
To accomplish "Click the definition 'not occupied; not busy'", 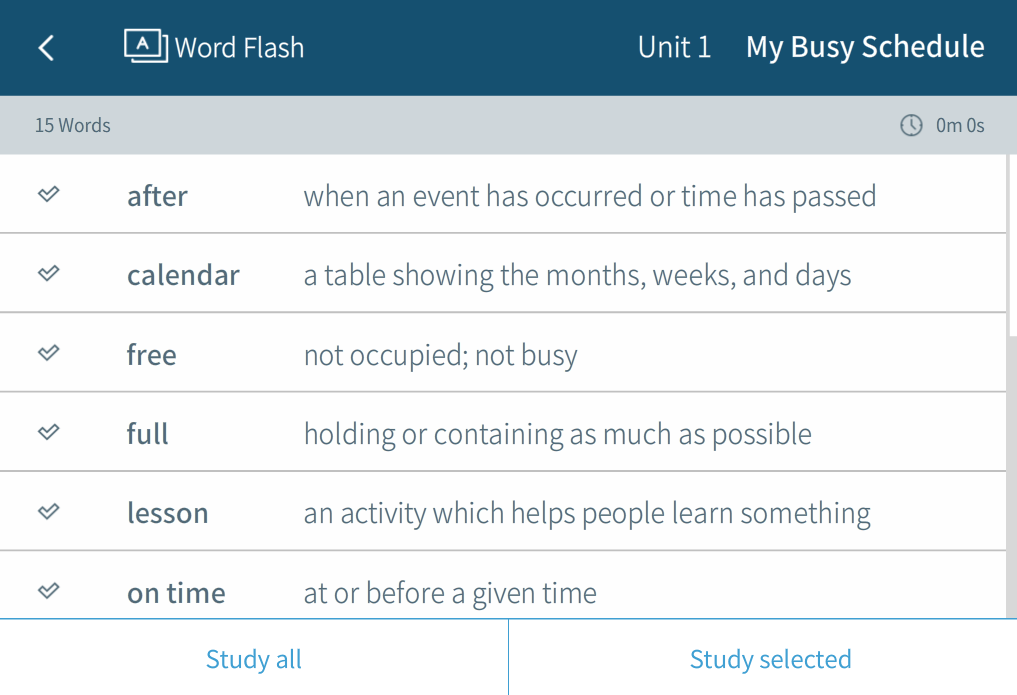I will click(x=440, y=355).
